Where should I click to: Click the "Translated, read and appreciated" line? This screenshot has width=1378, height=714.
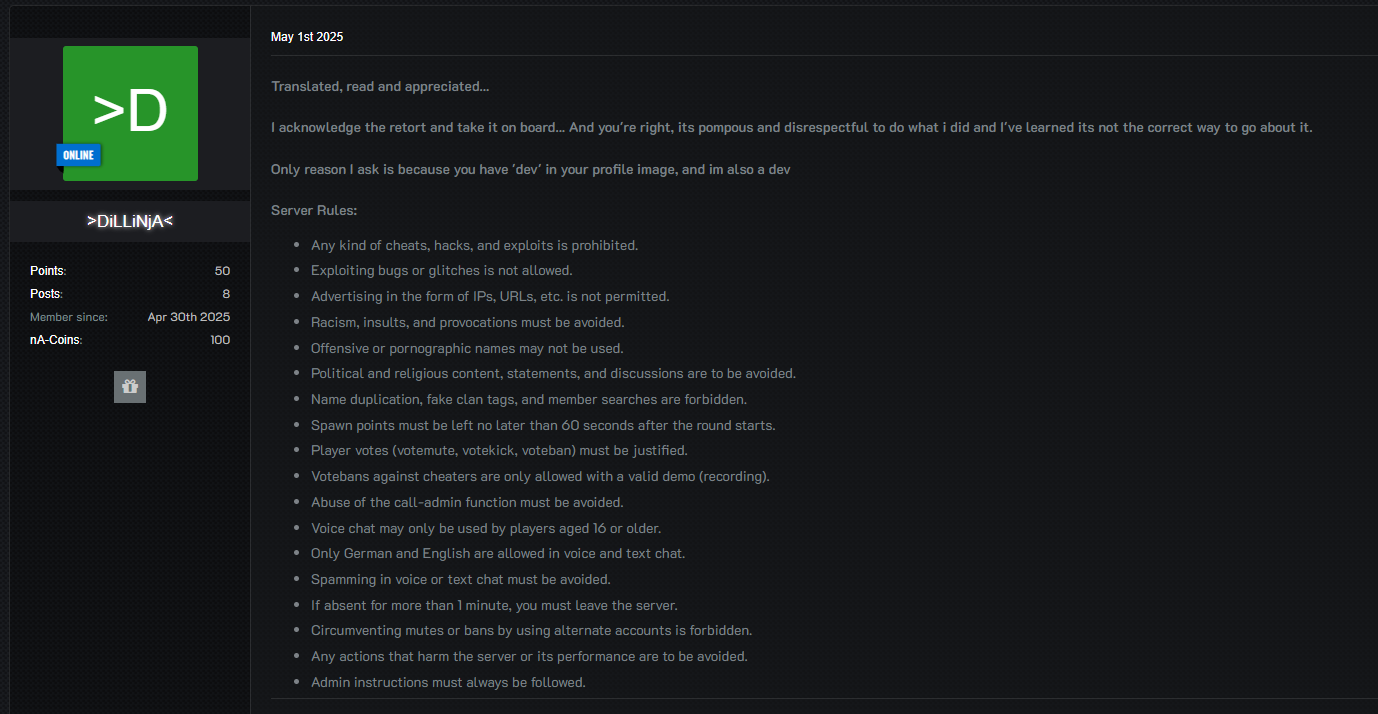pyautogui.click(x=380, y=87)
